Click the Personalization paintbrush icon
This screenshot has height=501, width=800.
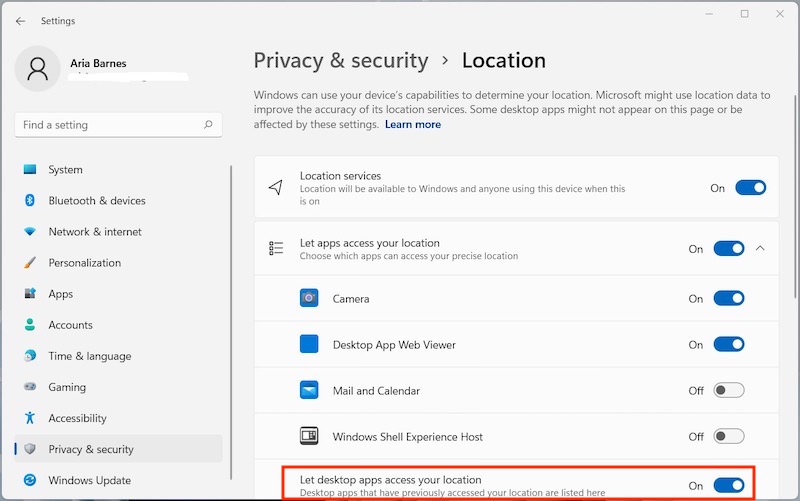[x=30, y=263]
